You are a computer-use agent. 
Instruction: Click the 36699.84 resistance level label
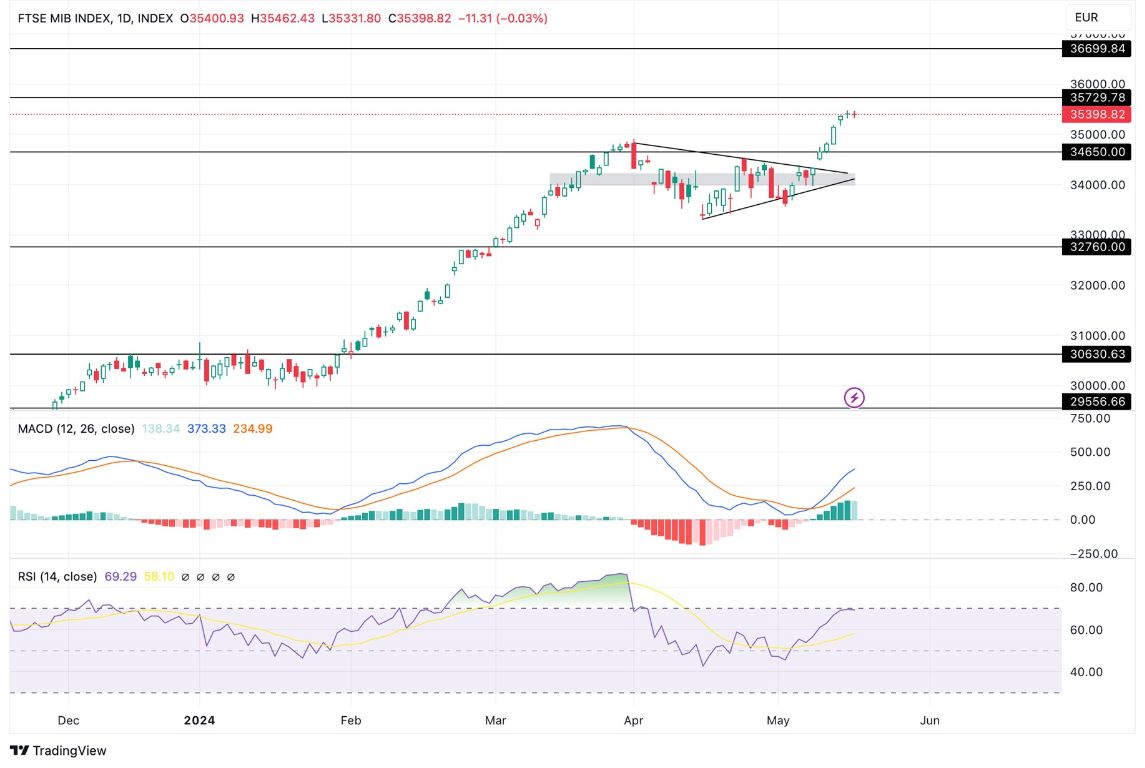coord(1097,48)
